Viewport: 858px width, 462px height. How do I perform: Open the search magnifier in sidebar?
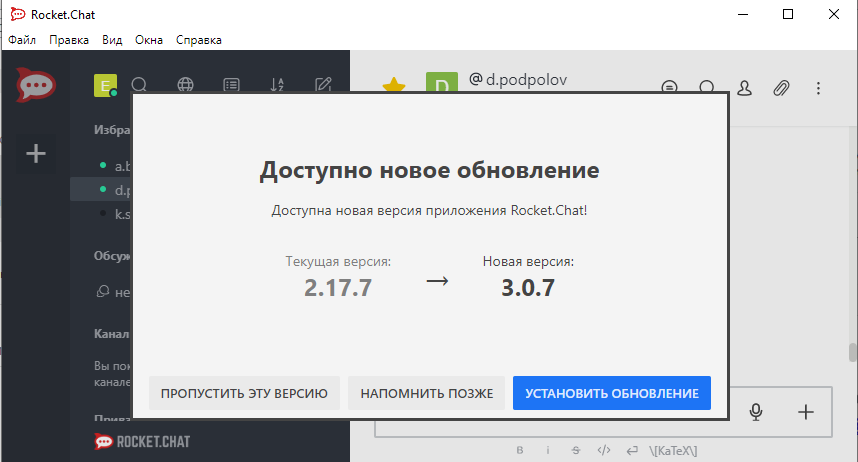point(140,85)
